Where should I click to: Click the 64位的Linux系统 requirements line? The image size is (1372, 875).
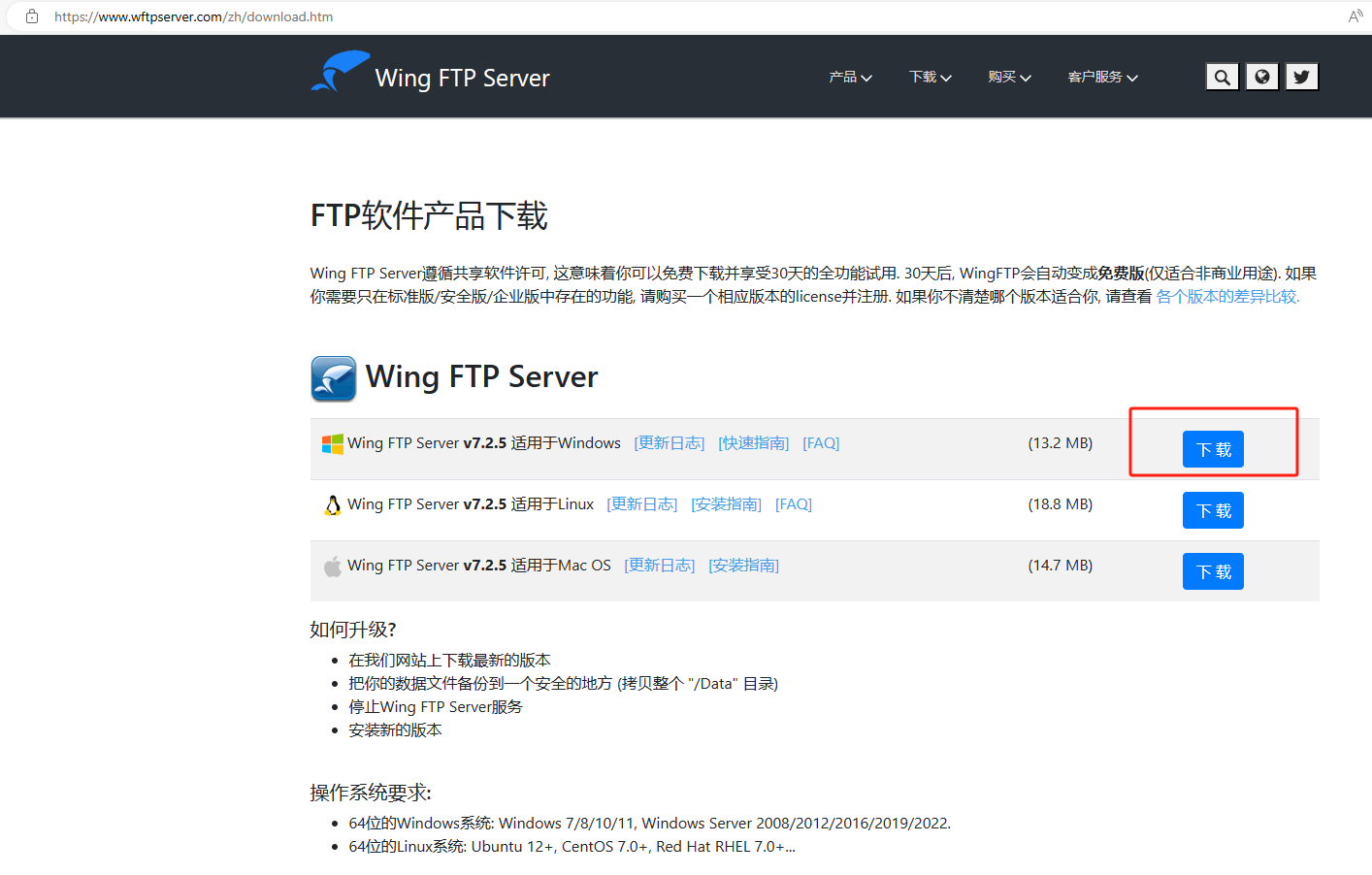572,847
